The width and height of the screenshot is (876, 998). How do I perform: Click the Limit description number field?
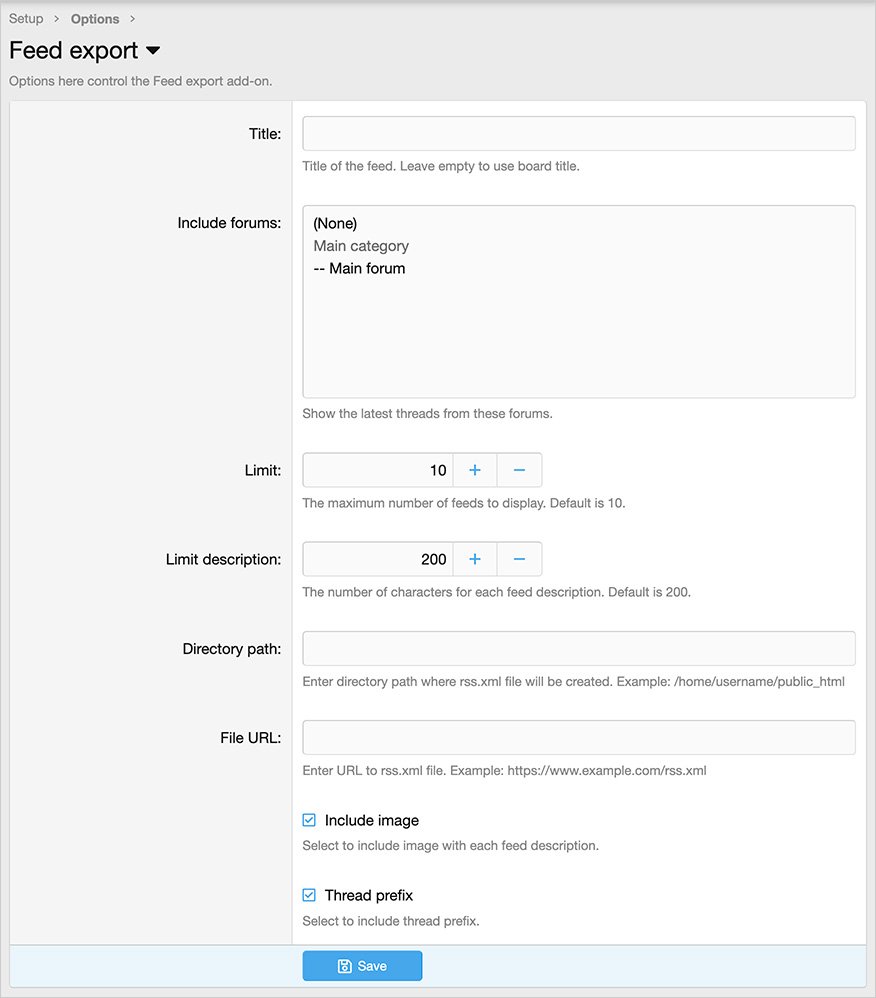point(378,559)
